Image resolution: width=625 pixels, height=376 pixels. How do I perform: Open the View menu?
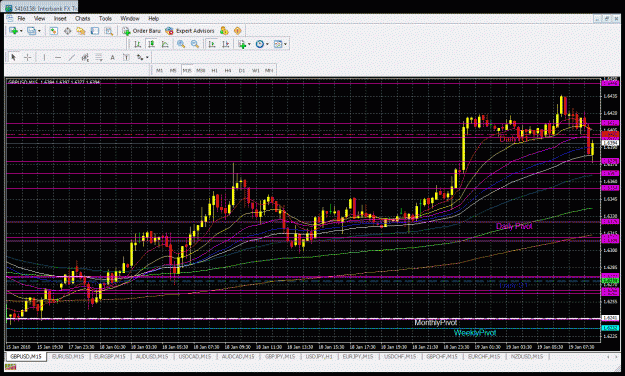(39, 18)
